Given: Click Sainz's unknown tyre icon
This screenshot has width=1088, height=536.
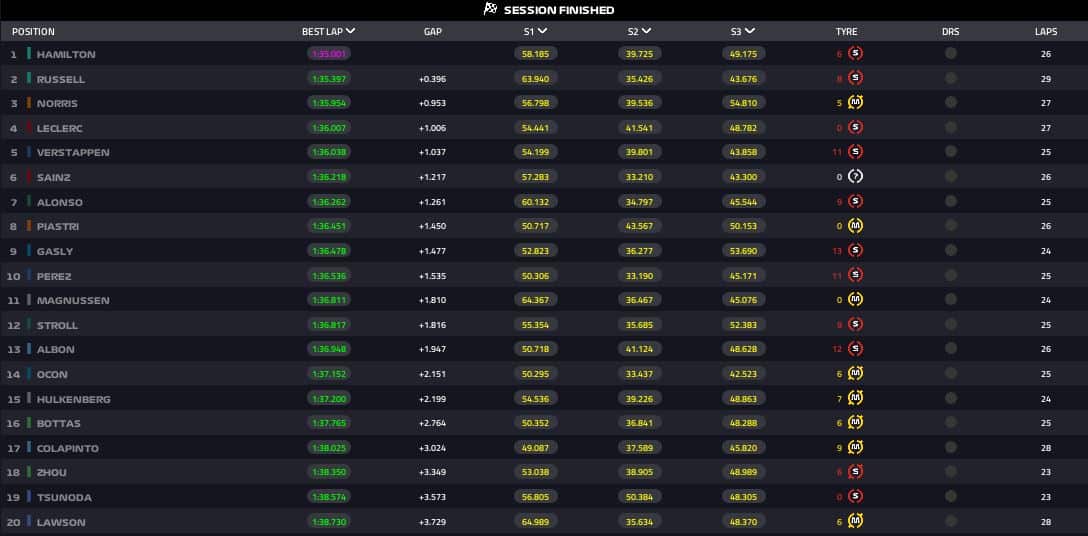Looking at the screenshot, I should pyautogui.click(x=856, y=177).
